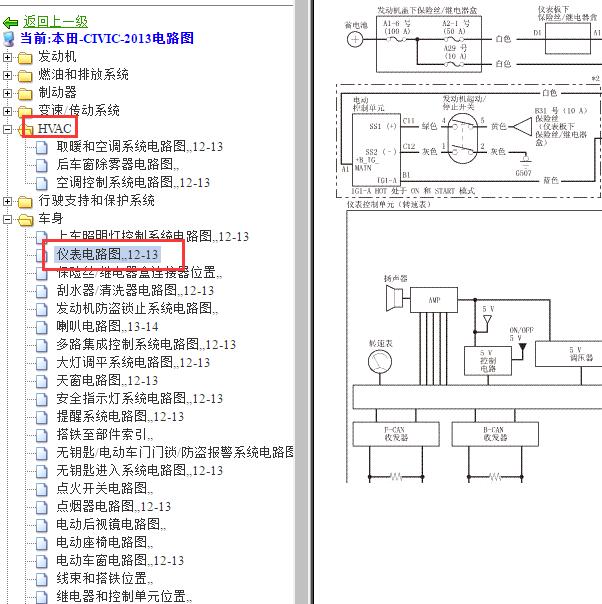Select the 发动机 folder icon
The height and width of the screenshot is (604, 602).
[25, 58]
